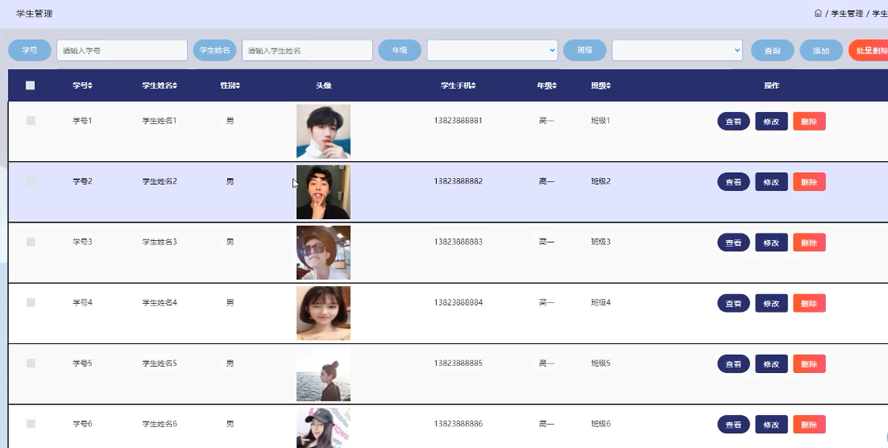Open the 年级 dropdown filter

[x=492, y=50]
